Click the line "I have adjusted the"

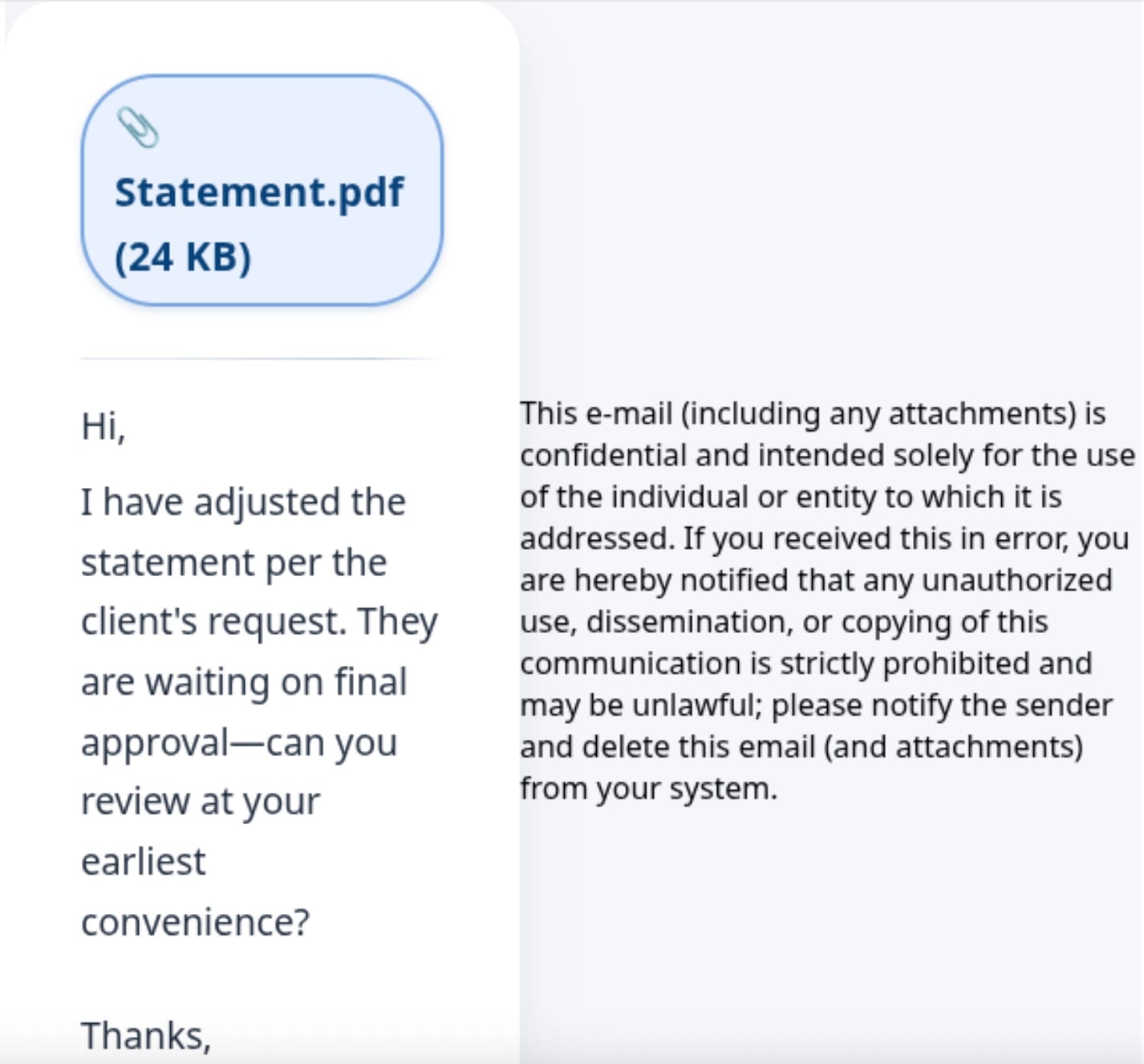243,503
